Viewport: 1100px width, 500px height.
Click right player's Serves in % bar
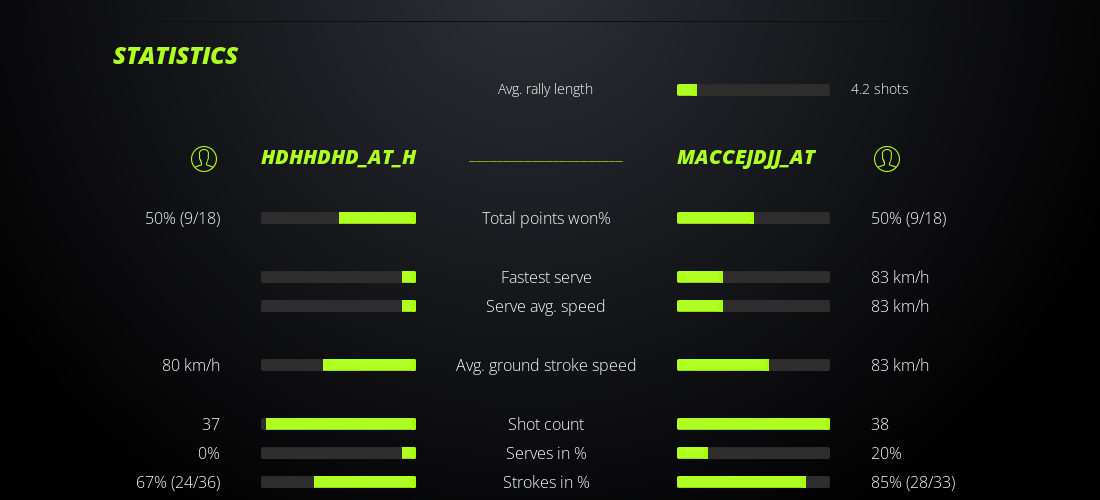[753, 453]
